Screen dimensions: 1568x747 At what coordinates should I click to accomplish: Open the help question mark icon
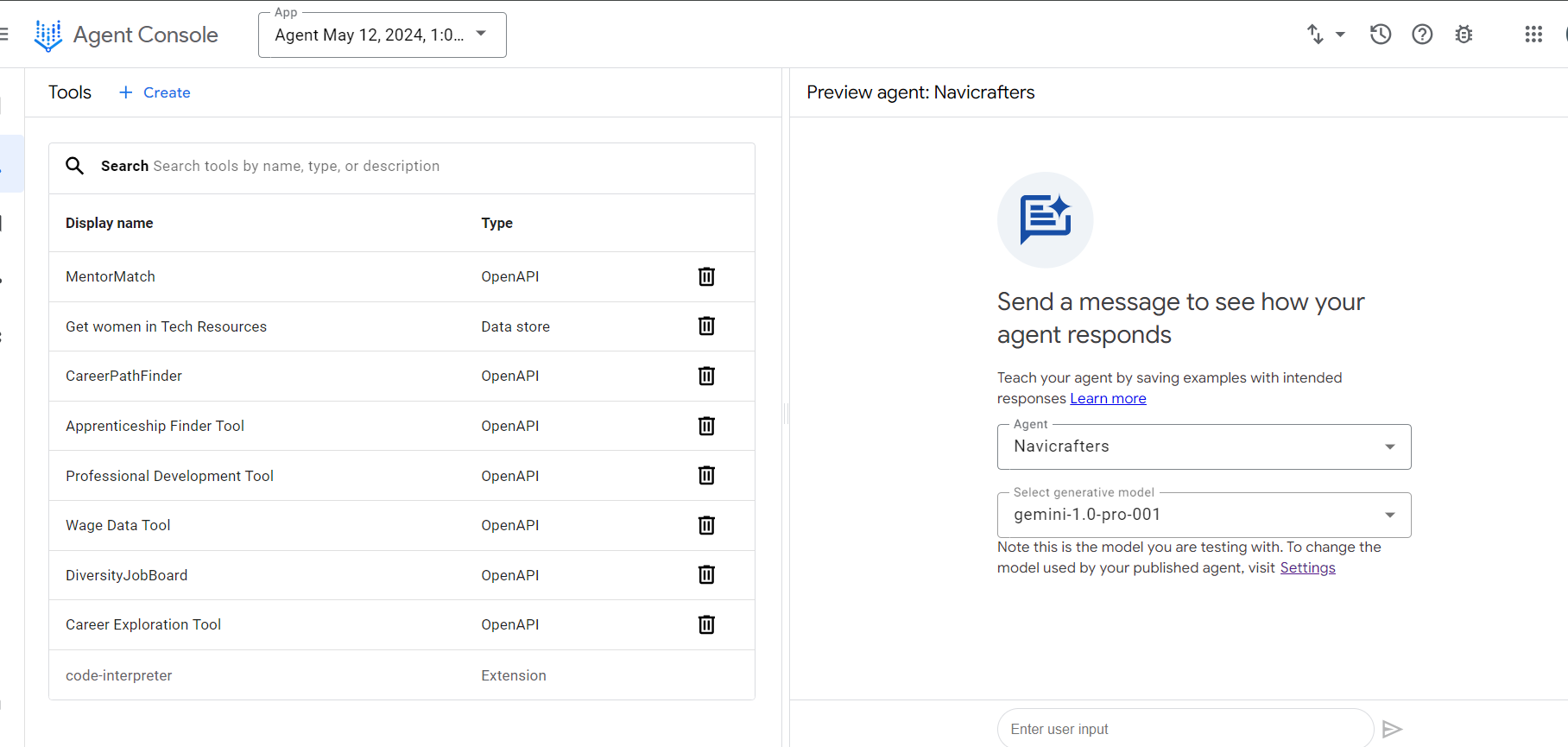point(1422,35)
